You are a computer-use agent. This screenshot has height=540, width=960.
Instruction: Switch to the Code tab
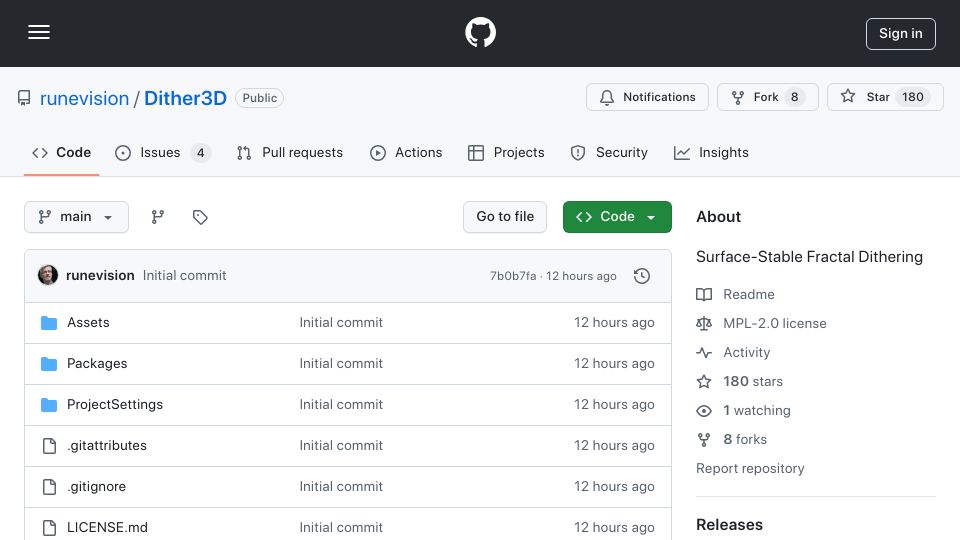click(x=61, y=153)
